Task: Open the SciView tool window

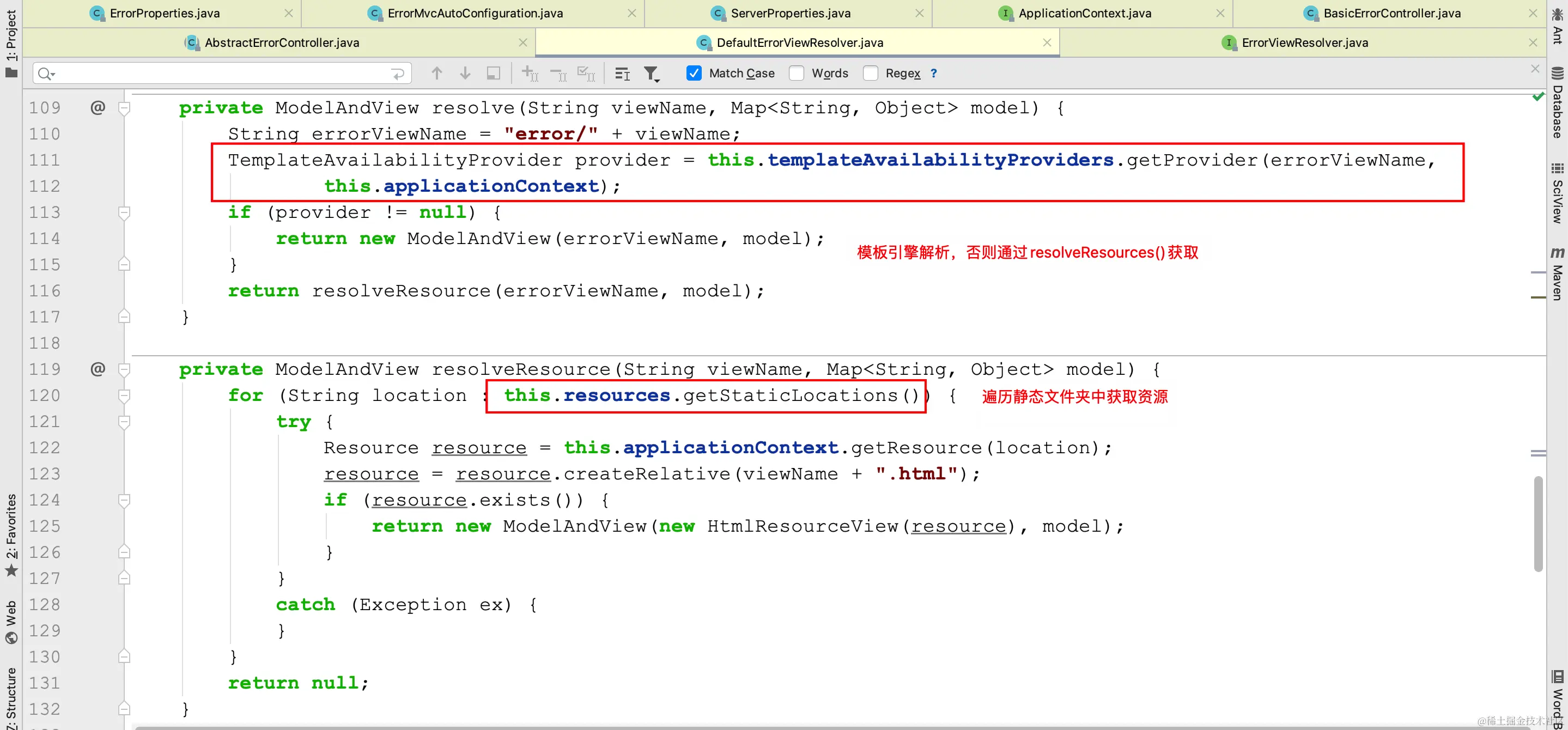Action: [1557, 193]
